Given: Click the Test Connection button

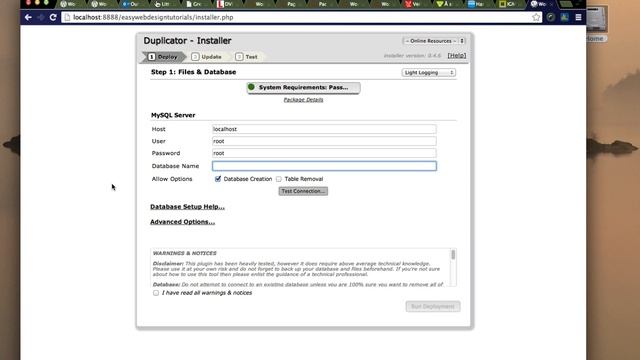Looking at the screenshot, I should click(x=303, y=191).
